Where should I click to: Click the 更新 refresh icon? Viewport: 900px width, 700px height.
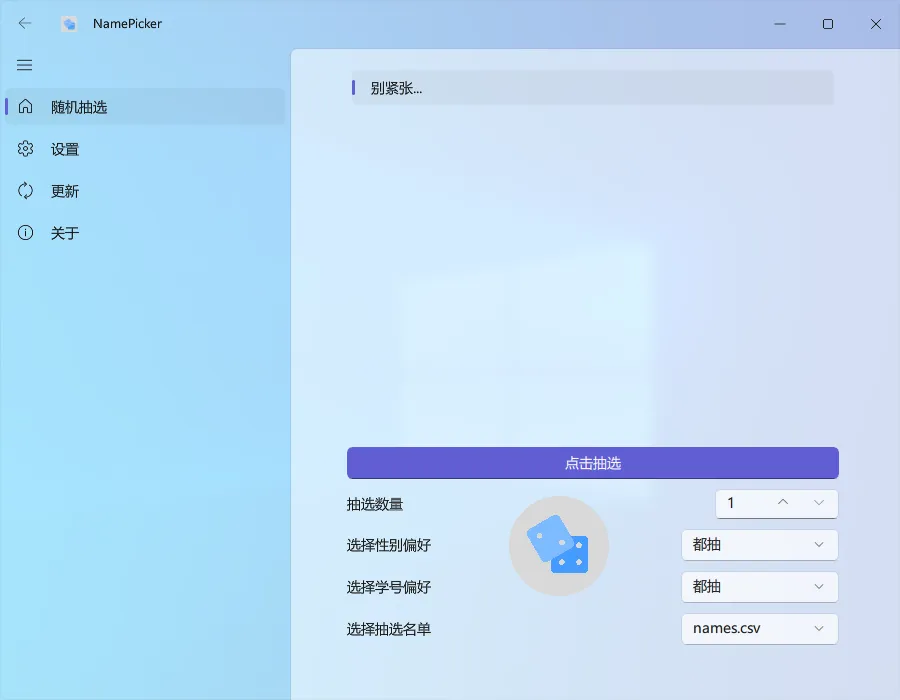[x=24, y=190]
